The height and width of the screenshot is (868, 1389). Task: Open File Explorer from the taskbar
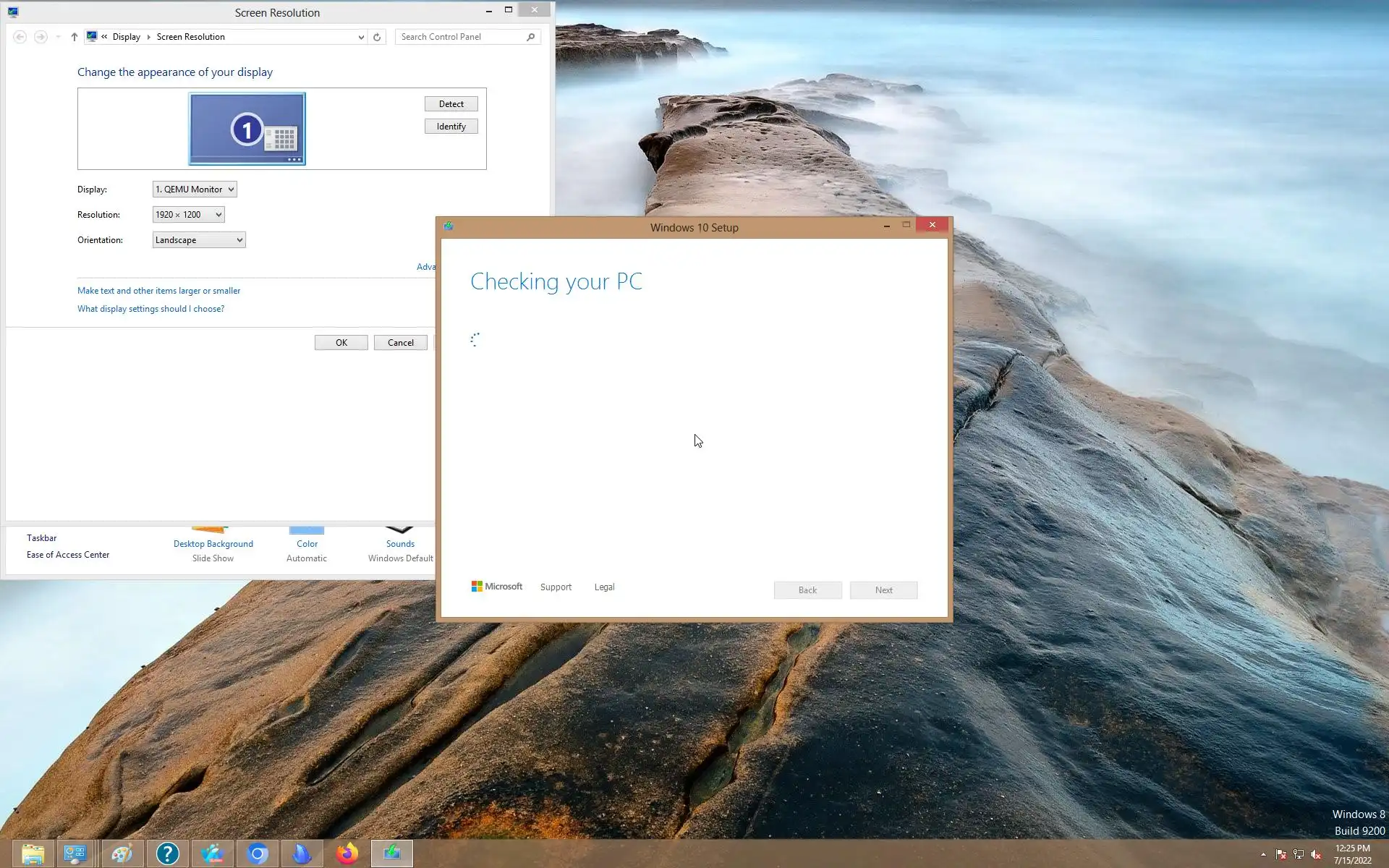point(33,854)
